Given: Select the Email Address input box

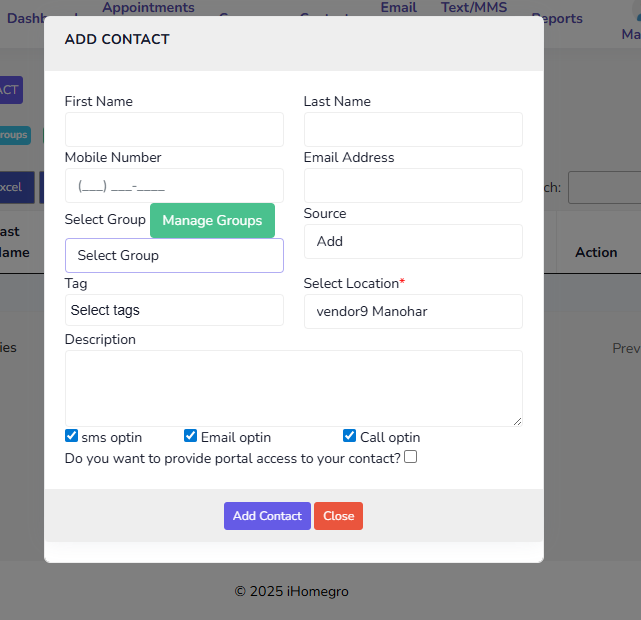Looking at the screenshot, I should click(x=412, y=185).
